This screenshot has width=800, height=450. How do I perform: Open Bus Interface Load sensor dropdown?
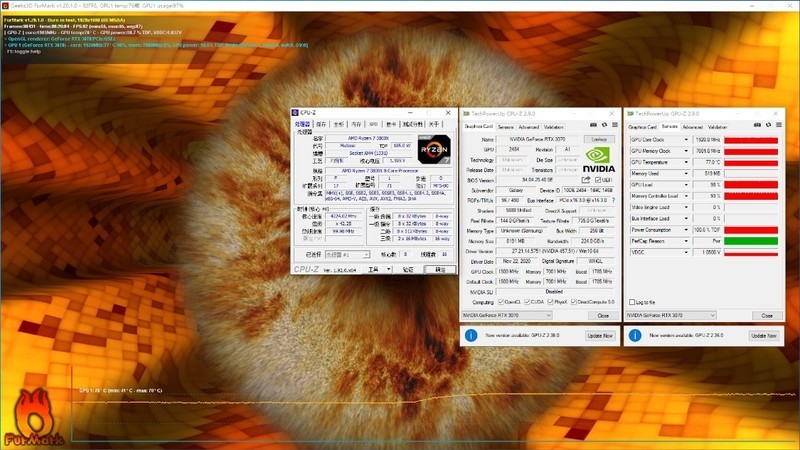(686, 218)
